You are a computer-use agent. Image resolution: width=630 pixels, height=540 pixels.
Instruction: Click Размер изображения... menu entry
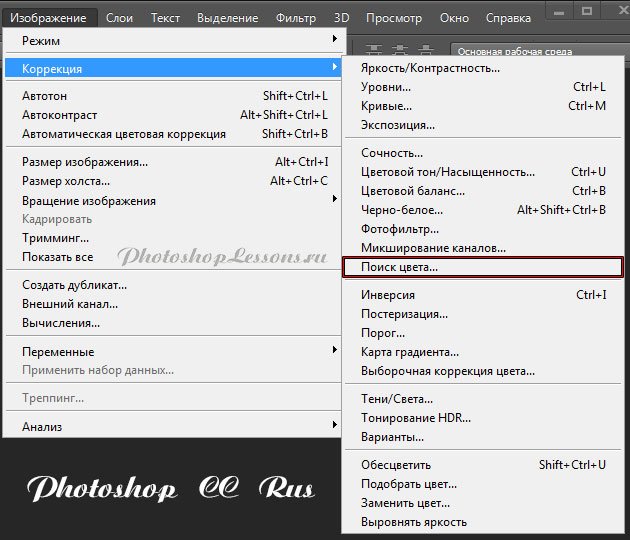pos(85,162)
